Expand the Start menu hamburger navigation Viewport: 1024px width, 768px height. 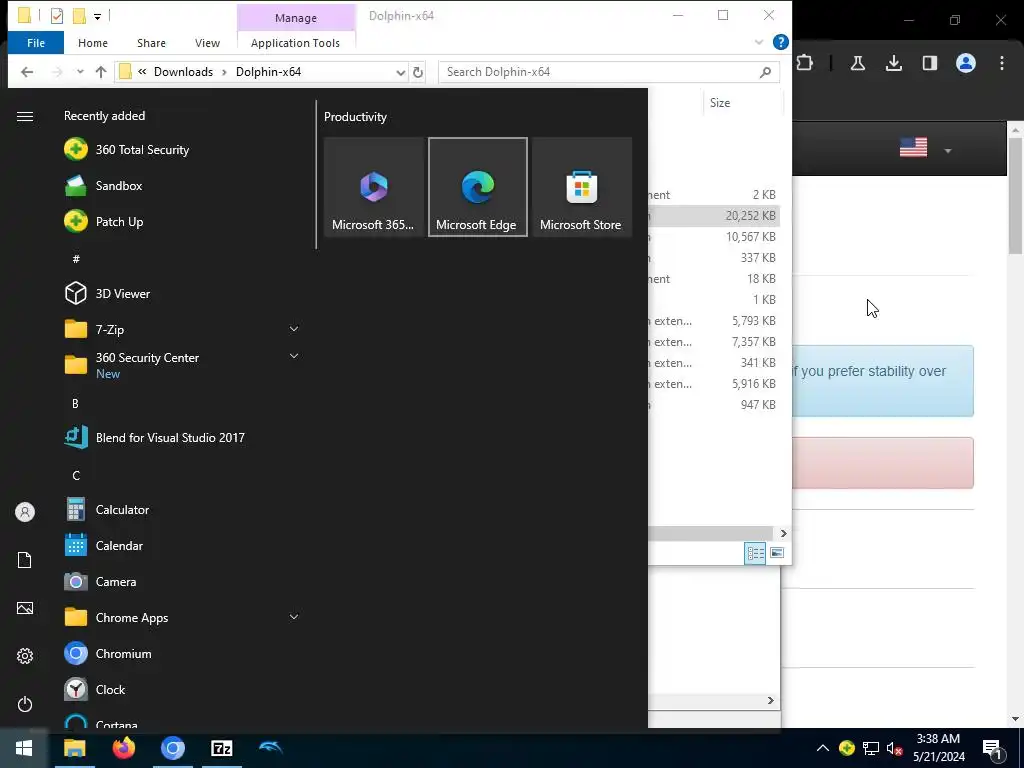click(25, 116)
